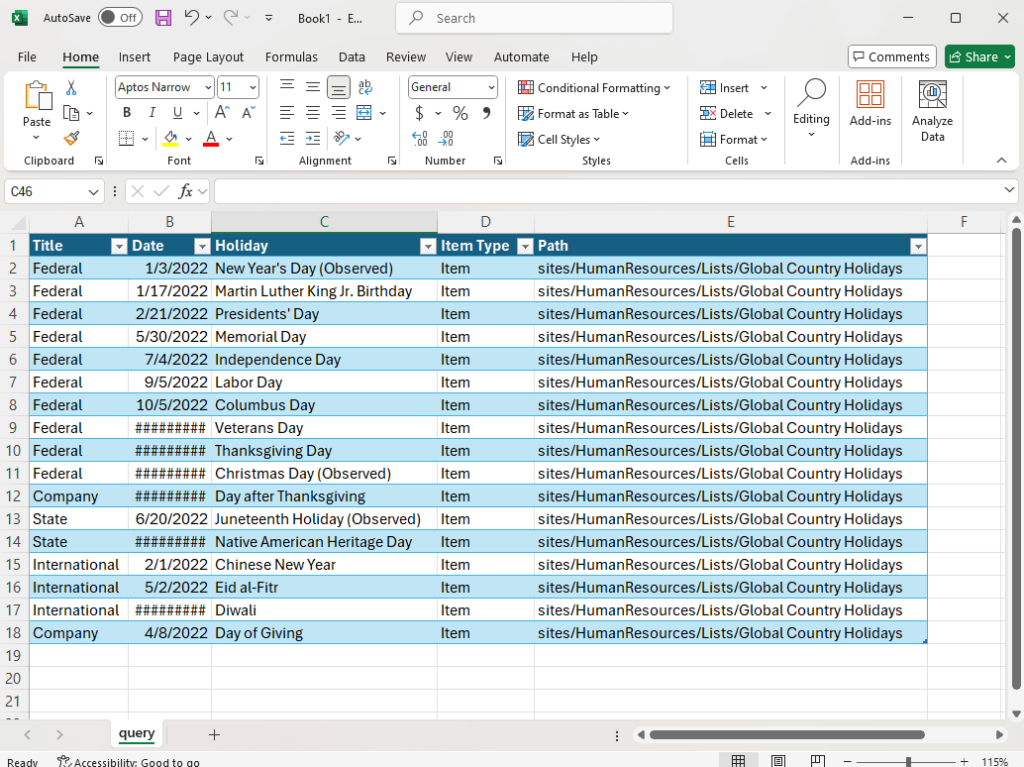Viewport: 1024px width, 767px height.
Task: Click the Wrap Text icon
Action: click(x=365, y=86)
